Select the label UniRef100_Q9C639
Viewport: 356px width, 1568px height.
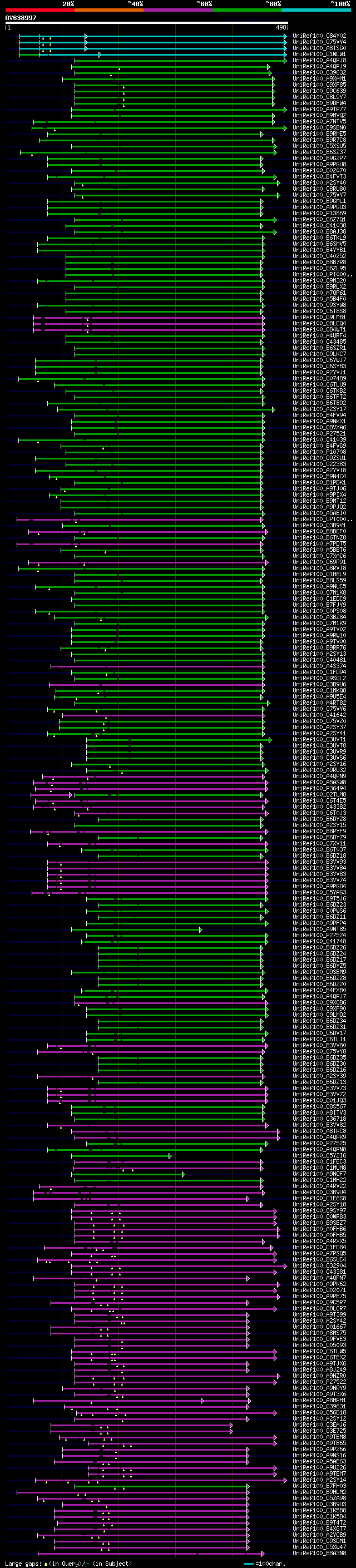tap(319, 91)
